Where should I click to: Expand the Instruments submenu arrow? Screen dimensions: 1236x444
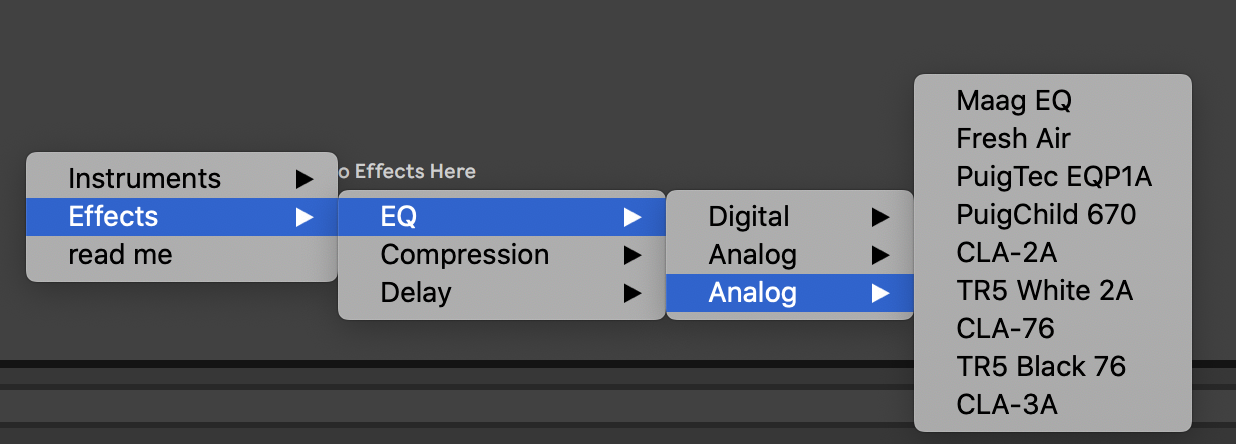click(305, 179)
